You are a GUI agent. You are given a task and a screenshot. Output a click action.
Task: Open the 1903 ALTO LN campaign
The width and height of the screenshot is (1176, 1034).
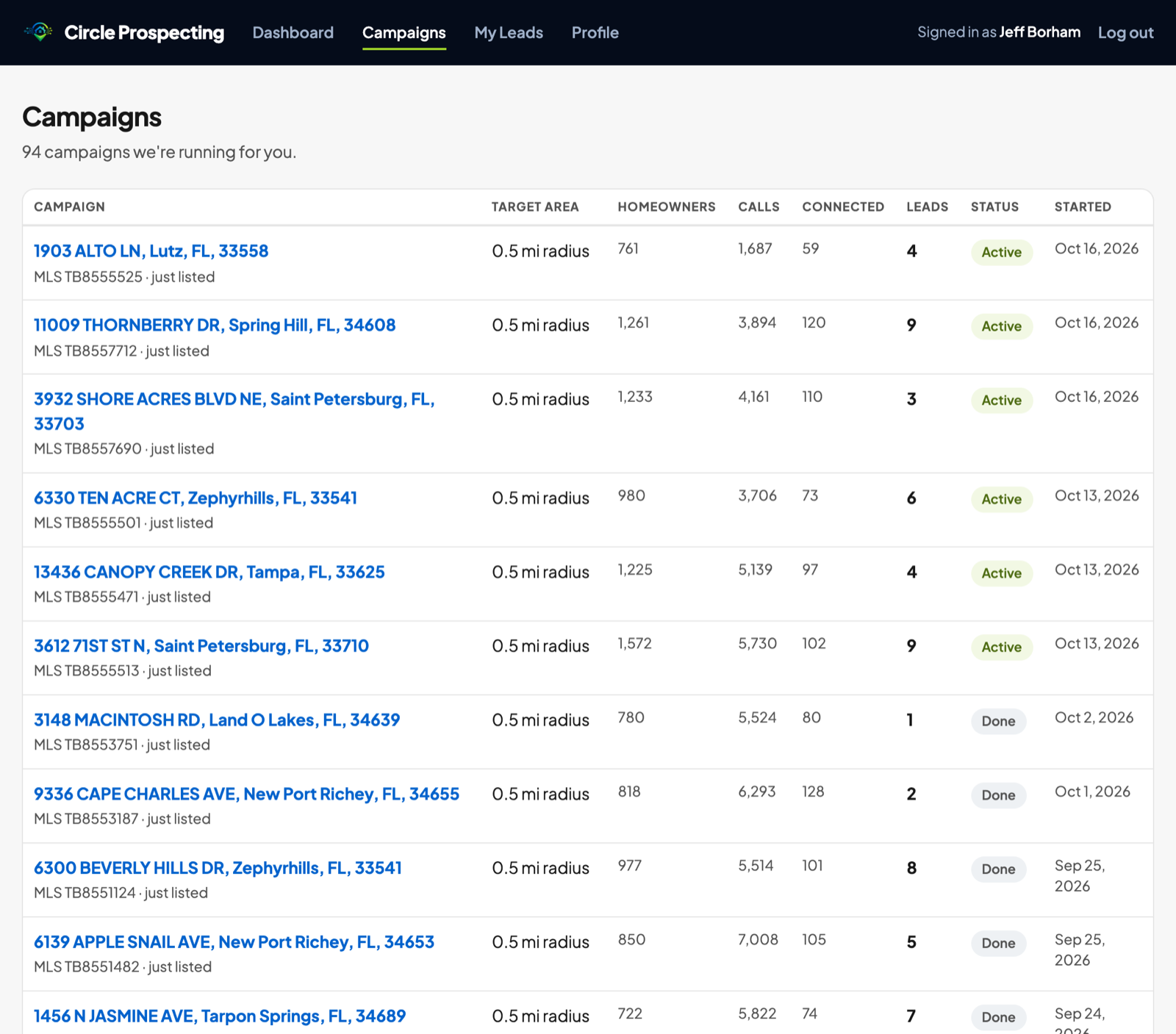click(x=151, y=251)
